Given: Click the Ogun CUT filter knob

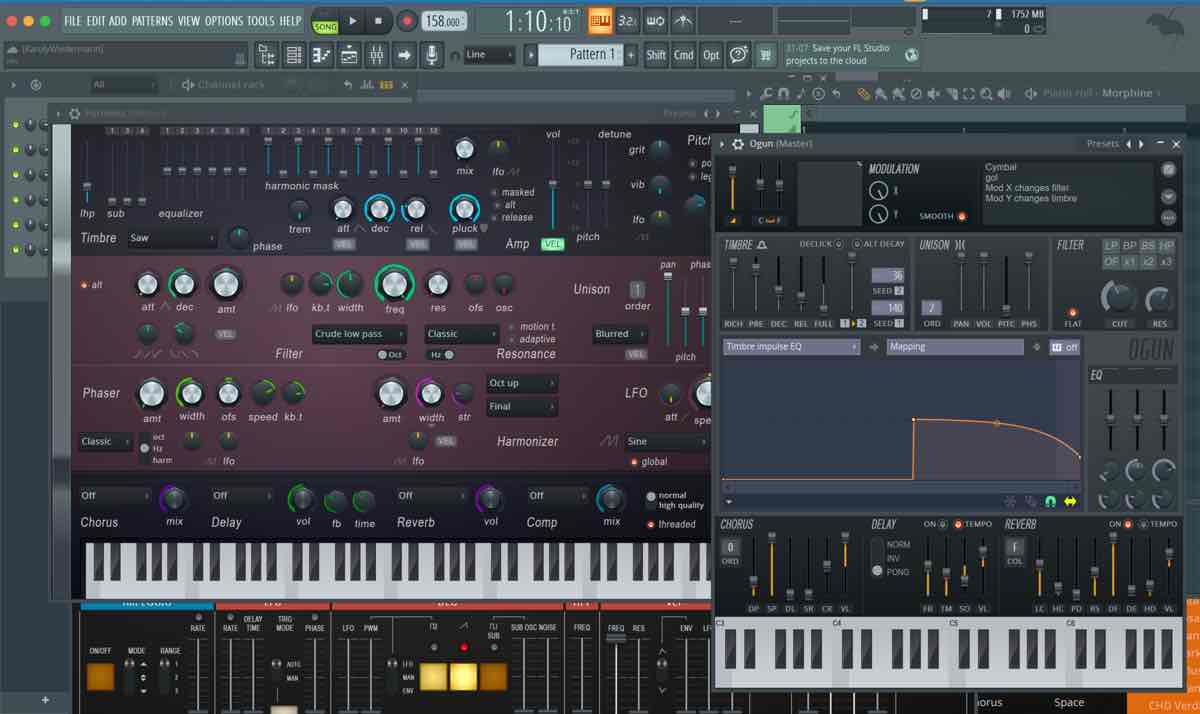Looking at the screenshot, I should [x=1119, y=299].
